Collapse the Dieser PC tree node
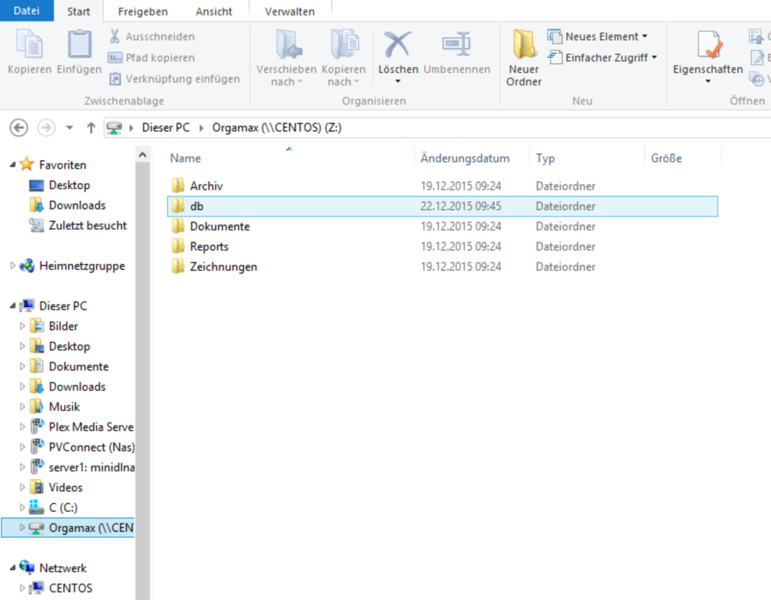This screenshot has width=771, height=600. coord(13,306)
